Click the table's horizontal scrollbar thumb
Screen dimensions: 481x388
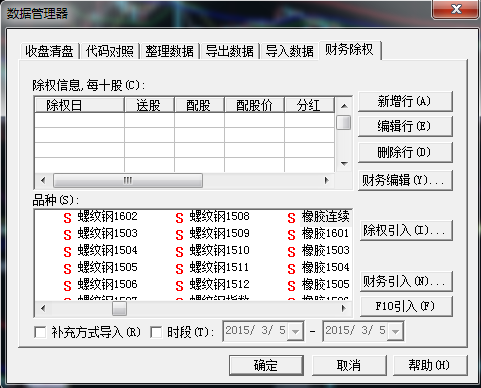coord(128,180)
